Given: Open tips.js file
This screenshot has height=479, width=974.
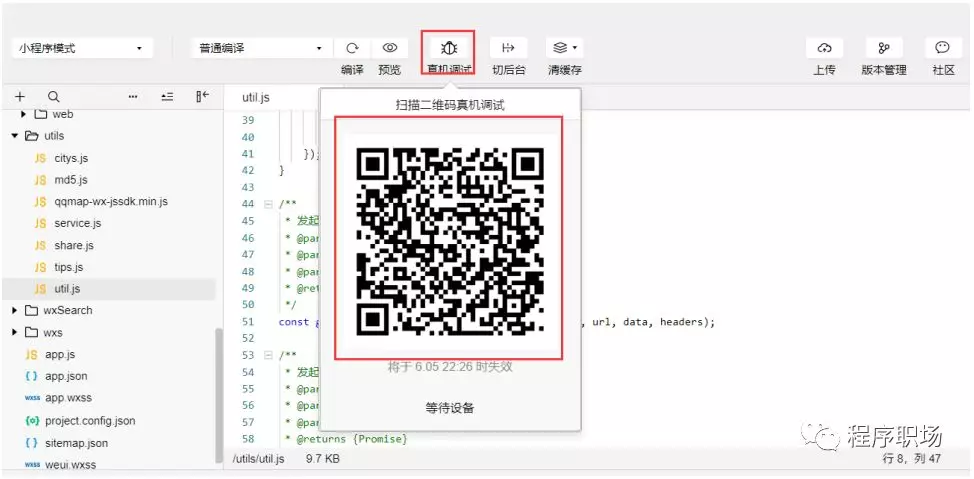Looking at the screenshot, I should pos(69,267).
